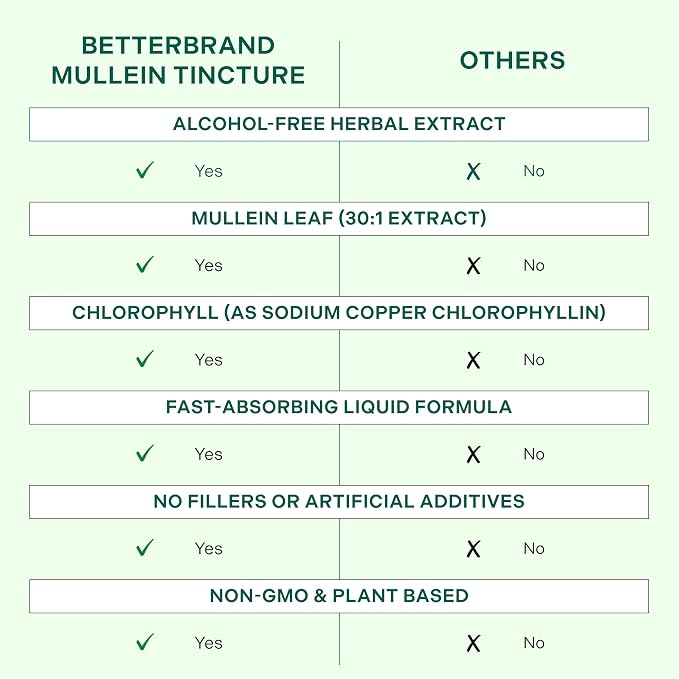This screenshot has width=679, height=679.
Task: Click the checkmark under Non-GMO & Plant Based
Action: pyautogui.click(x=145, y=642)
